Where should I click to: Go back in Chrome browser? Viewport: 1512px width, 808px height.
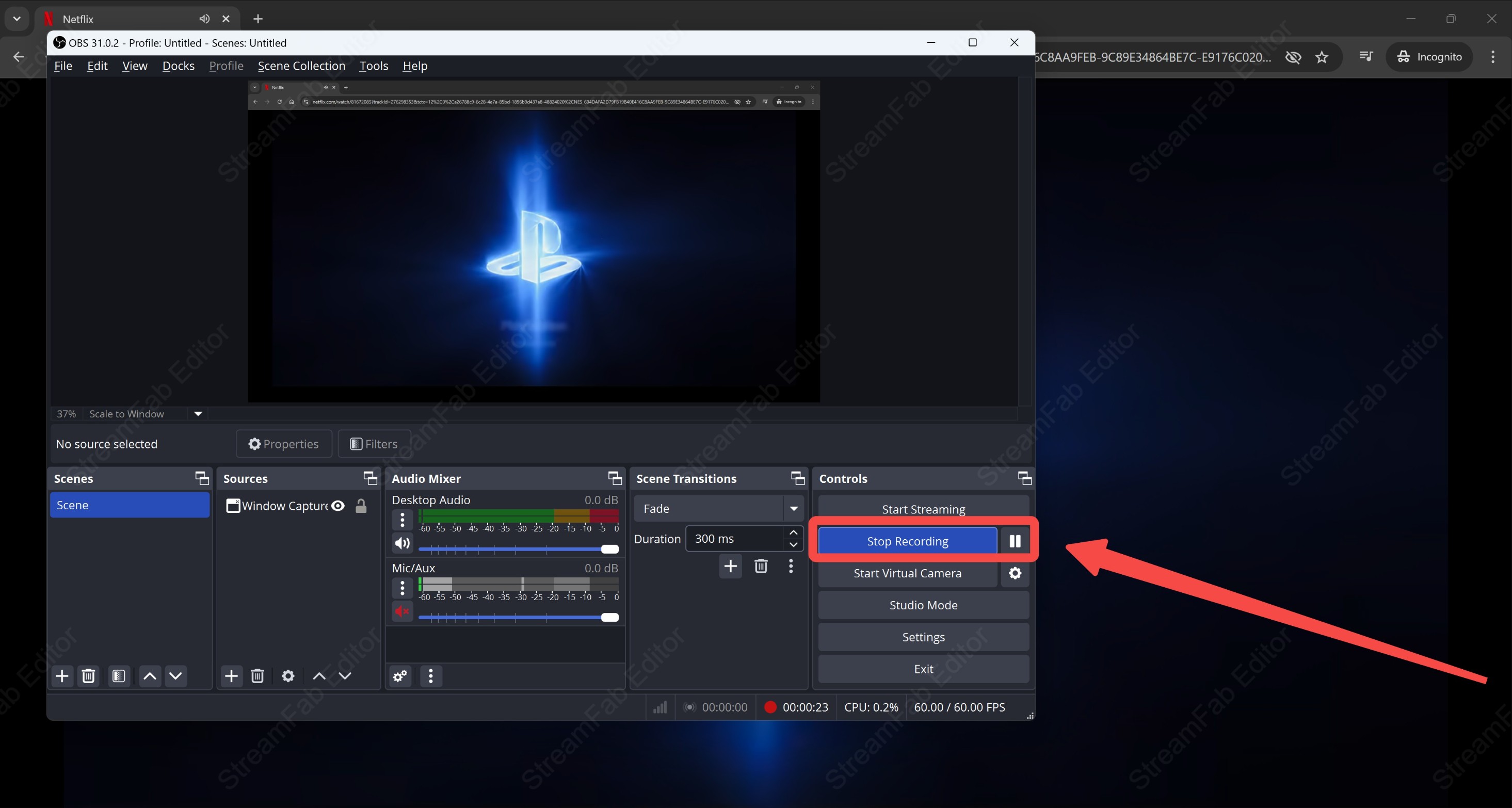tap(19, 57)
